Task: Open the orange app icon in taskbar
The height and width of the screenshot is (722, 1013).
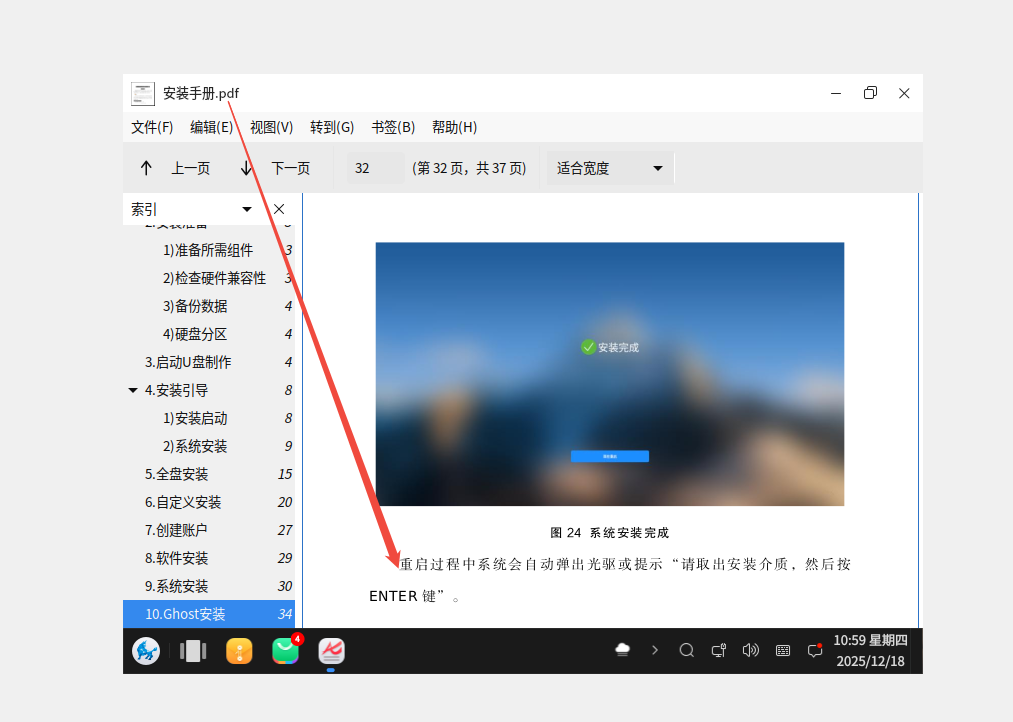Action: pyautogui.click(x=239, y=651)
